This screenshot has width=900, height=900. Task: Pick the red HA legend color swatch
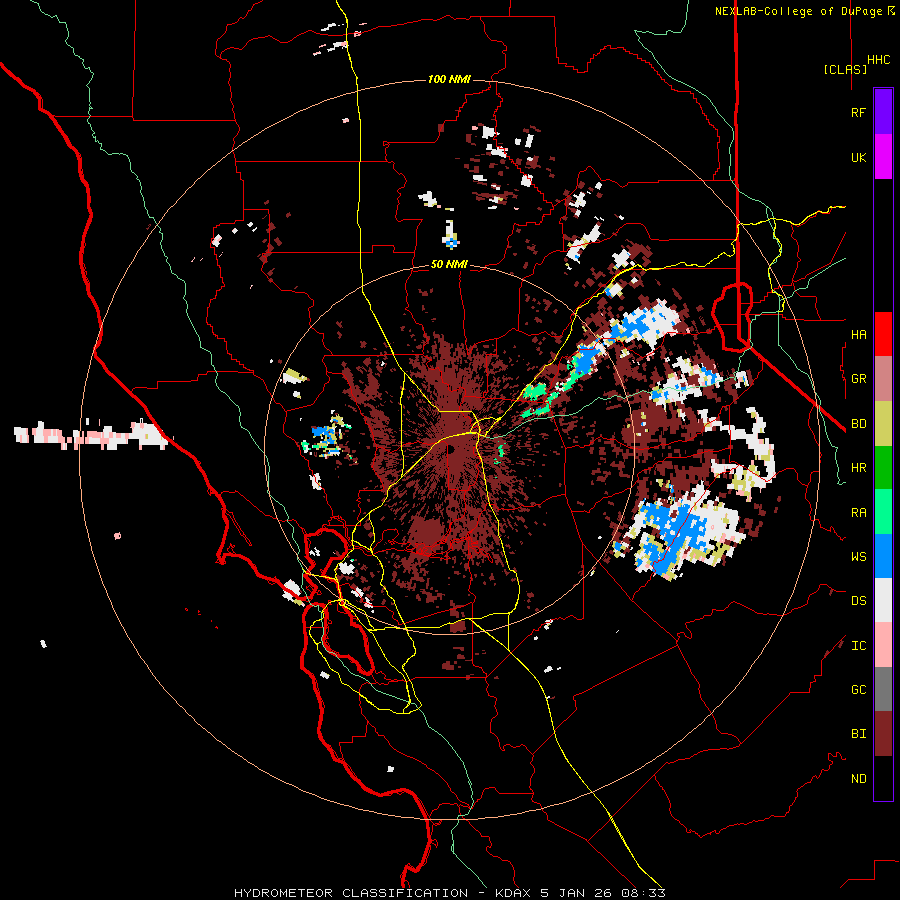pos(883,334)
